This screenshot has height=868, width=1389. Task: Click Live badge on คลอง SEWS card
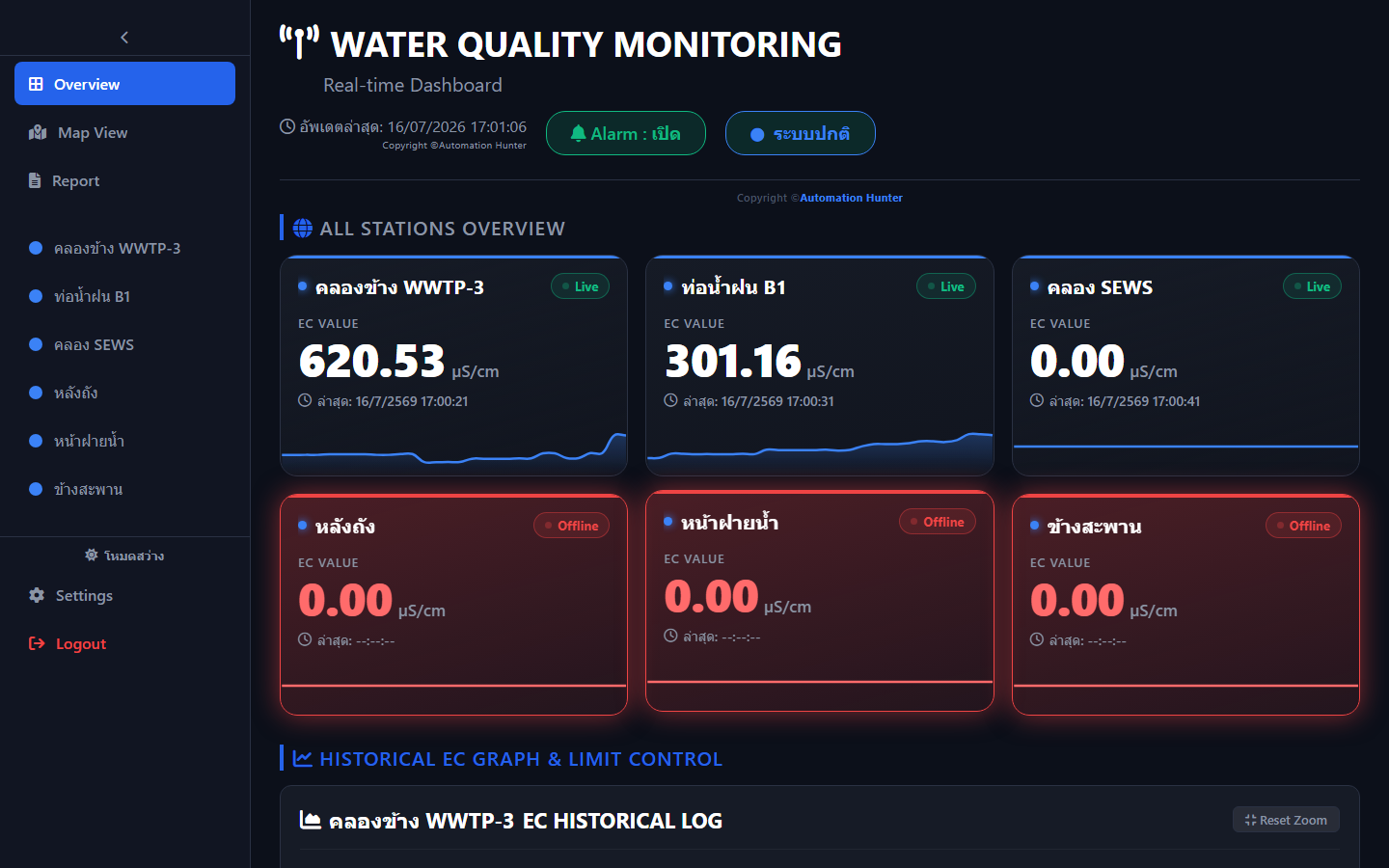(1312, 286)
